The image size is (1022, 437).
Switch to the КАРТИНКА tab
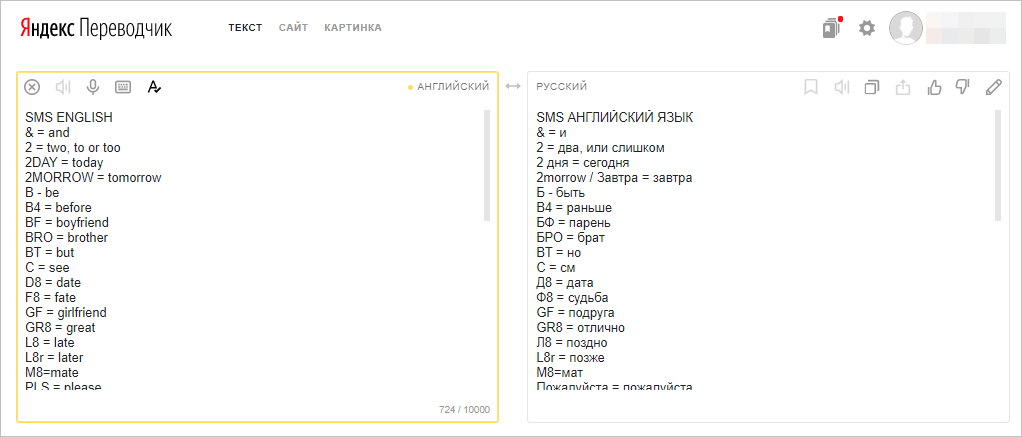coord(353,28)
